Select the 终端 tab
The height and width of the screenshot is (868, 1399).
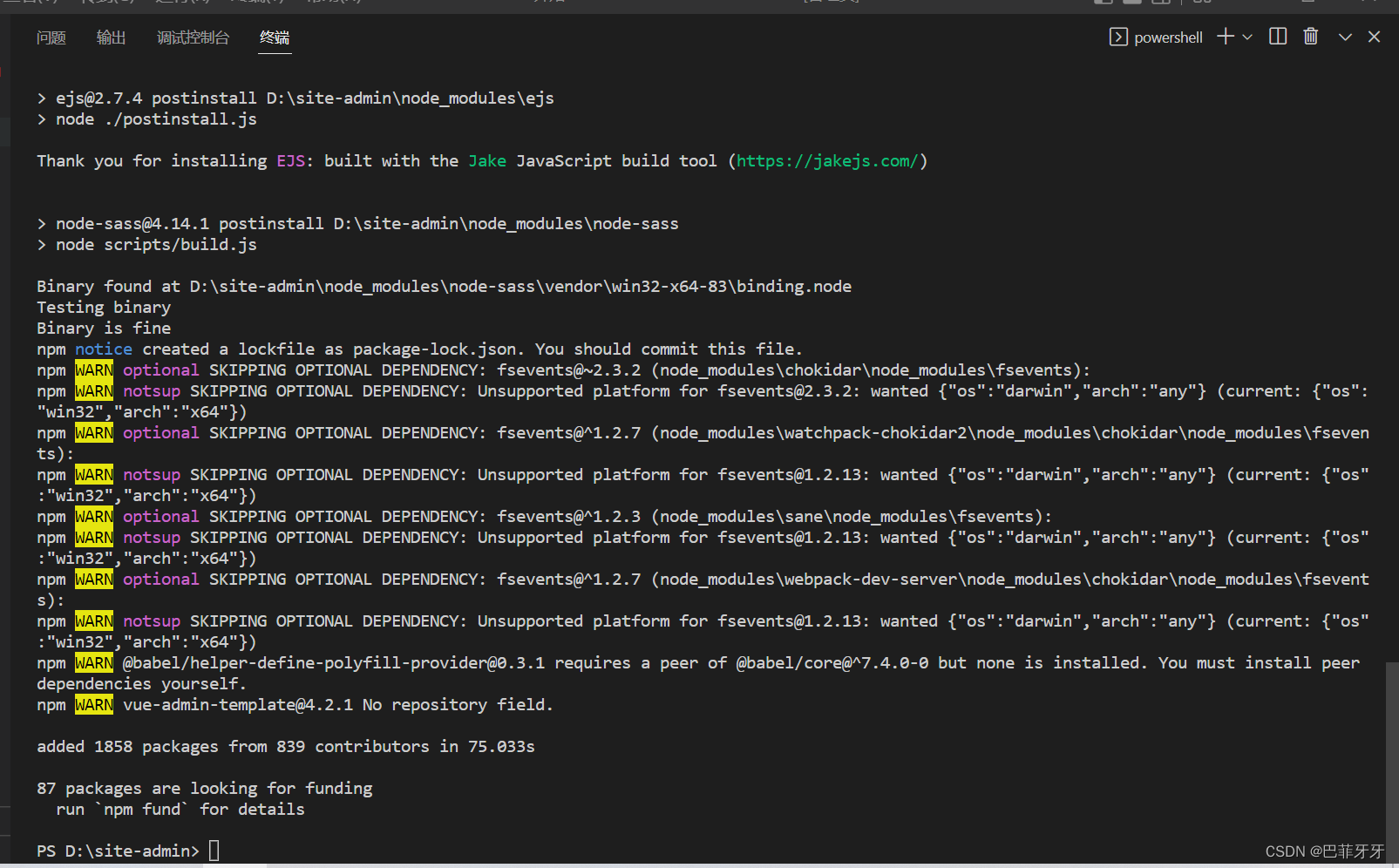pyautogui.click(x=274, y=37)
